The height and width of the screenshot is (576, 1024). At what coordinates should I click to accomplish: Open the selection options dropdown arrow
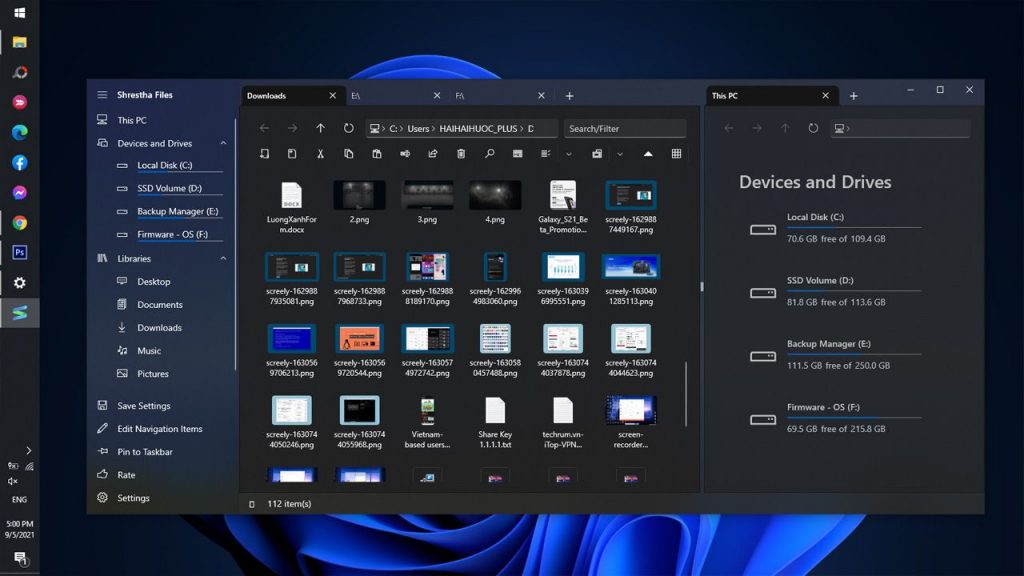point(569,154)
